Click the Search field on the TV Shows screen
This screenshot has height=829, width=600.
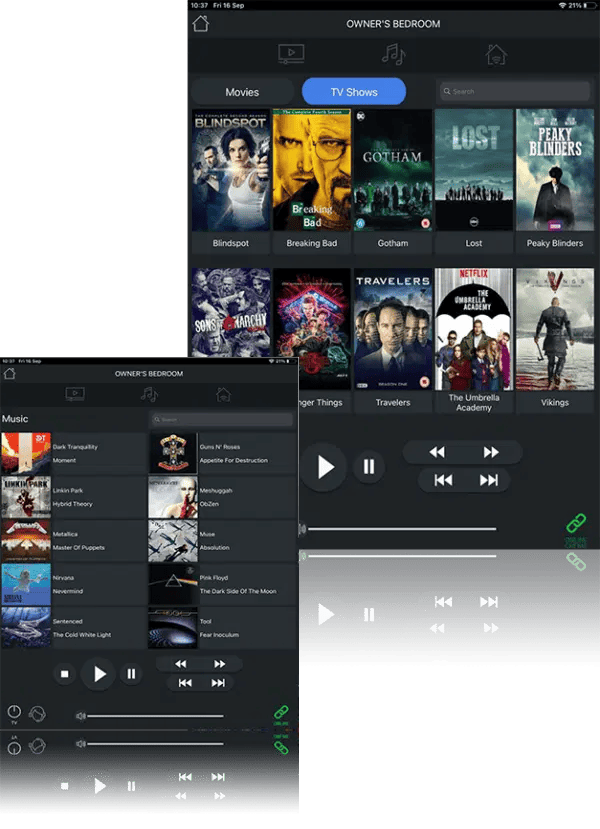[x=514, y=91]
